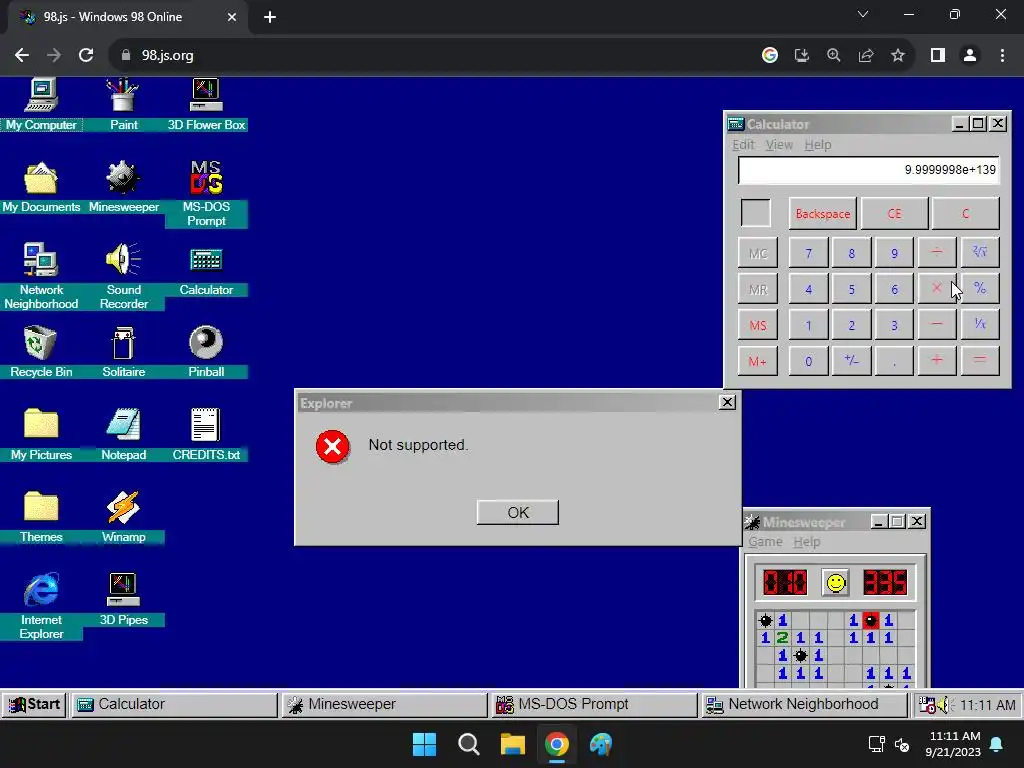Viewport: 1024px width, 768px height.
Task: Click the Calculator percent key
Action: click(980, 289)
